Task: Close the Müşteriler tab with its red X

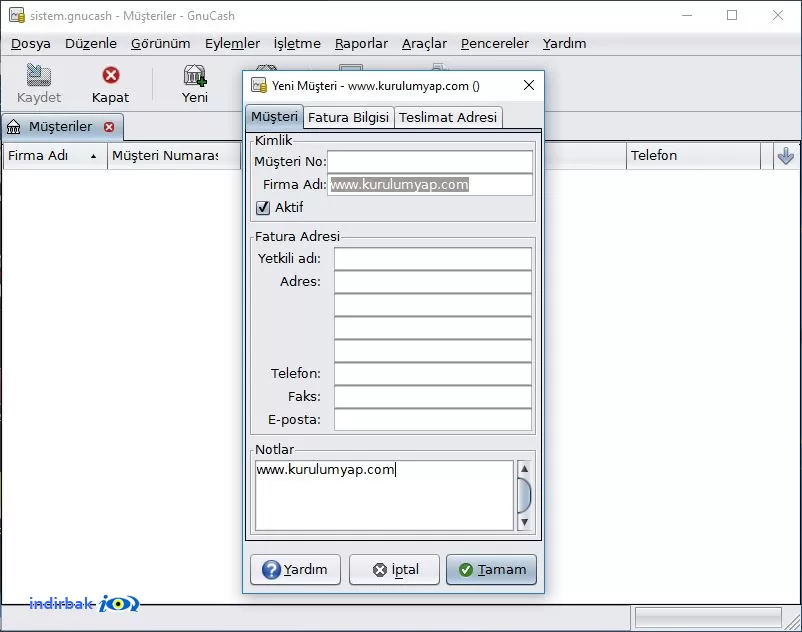Action: coord(109,127)
